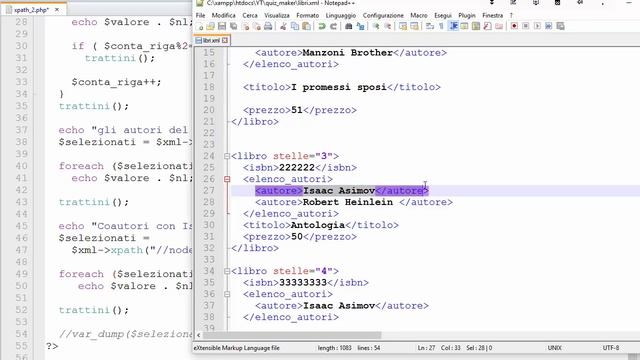Click the UTF-8 encoding status entry
This screenshot has height=360, width=640.
coord(611,348)
